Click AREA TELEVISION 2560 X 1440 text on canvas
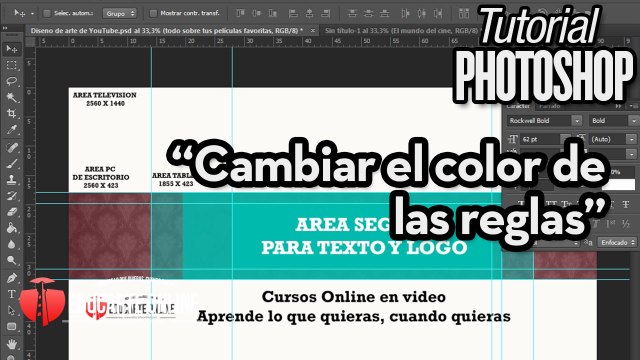 click(105, 99)
